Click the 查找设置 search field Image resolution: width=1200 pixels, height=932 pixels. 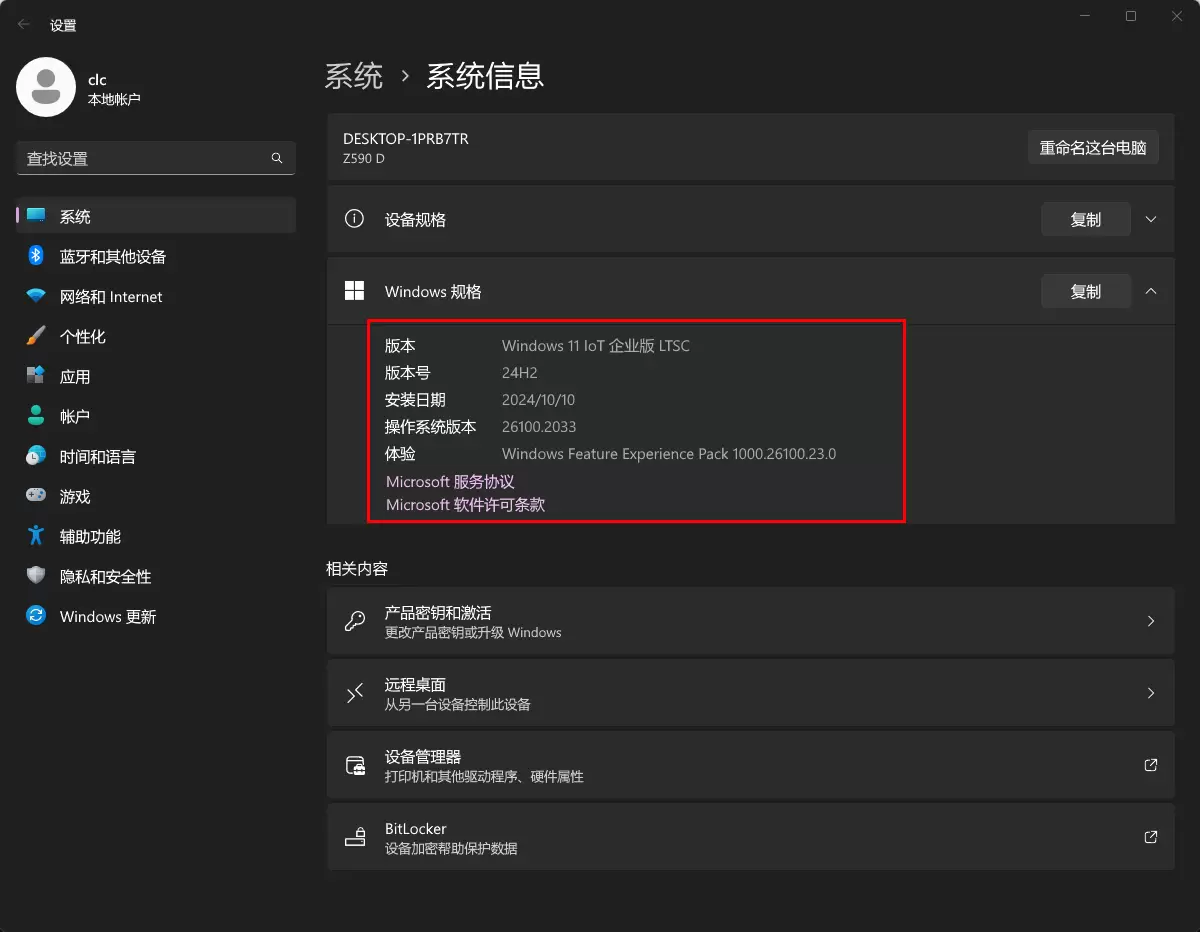156,158
